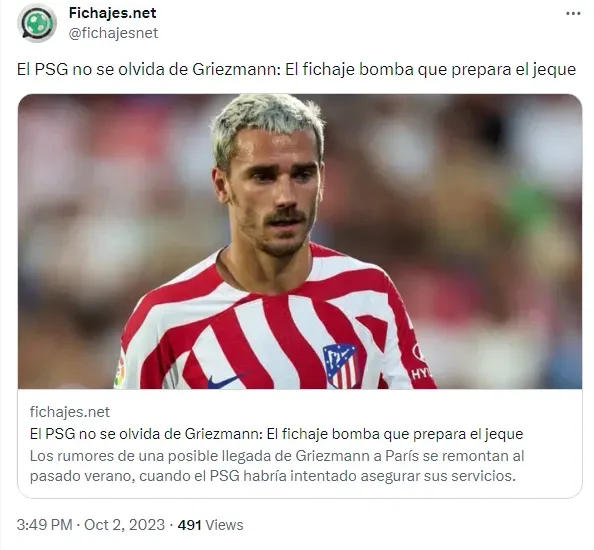This screenshot has height=550, width=594.
Task: Open the @fichajesnet handle link
Action: coord(113,33)
